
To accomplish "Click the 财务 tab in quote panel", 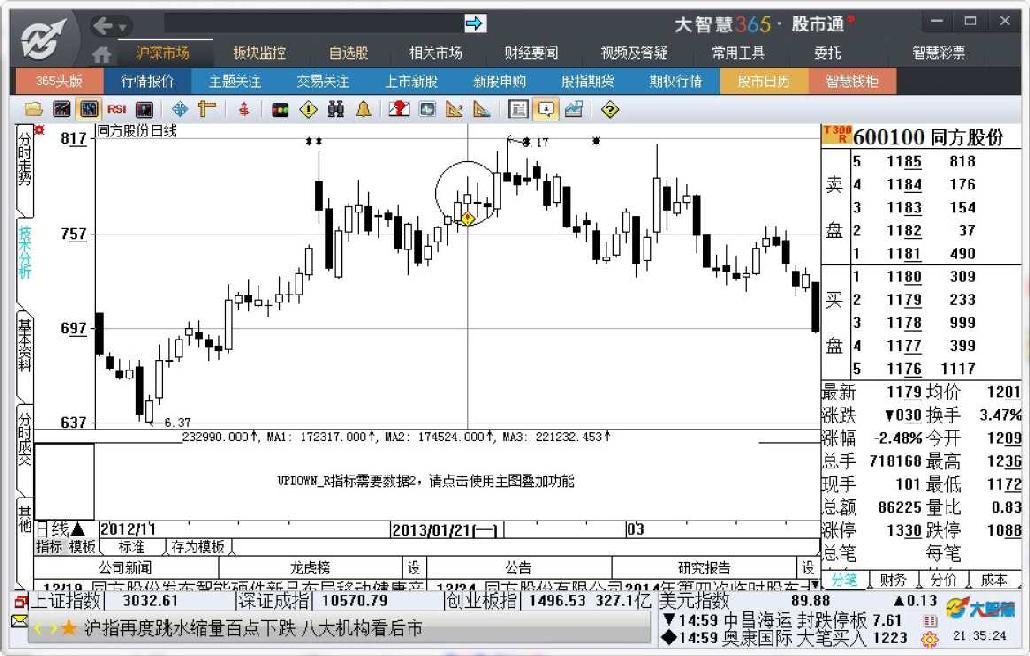I will point(893,580).
